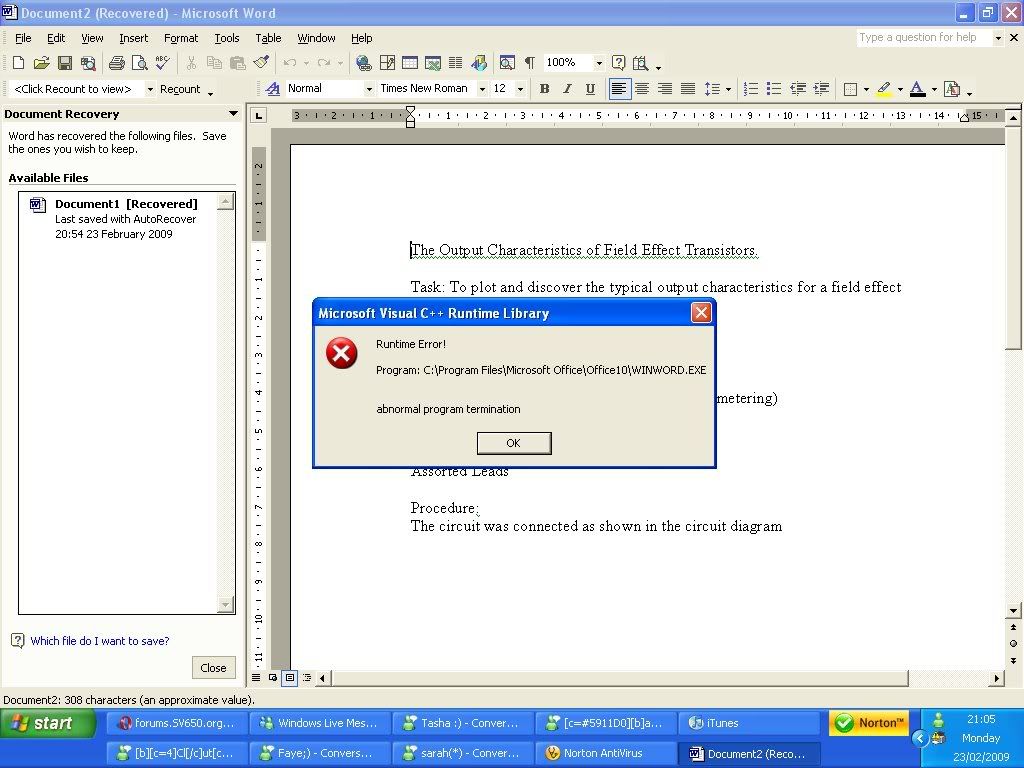Open the Line Spacing dropdown arrow
This screenshot has width=1024, height=768.
[728, 89]
